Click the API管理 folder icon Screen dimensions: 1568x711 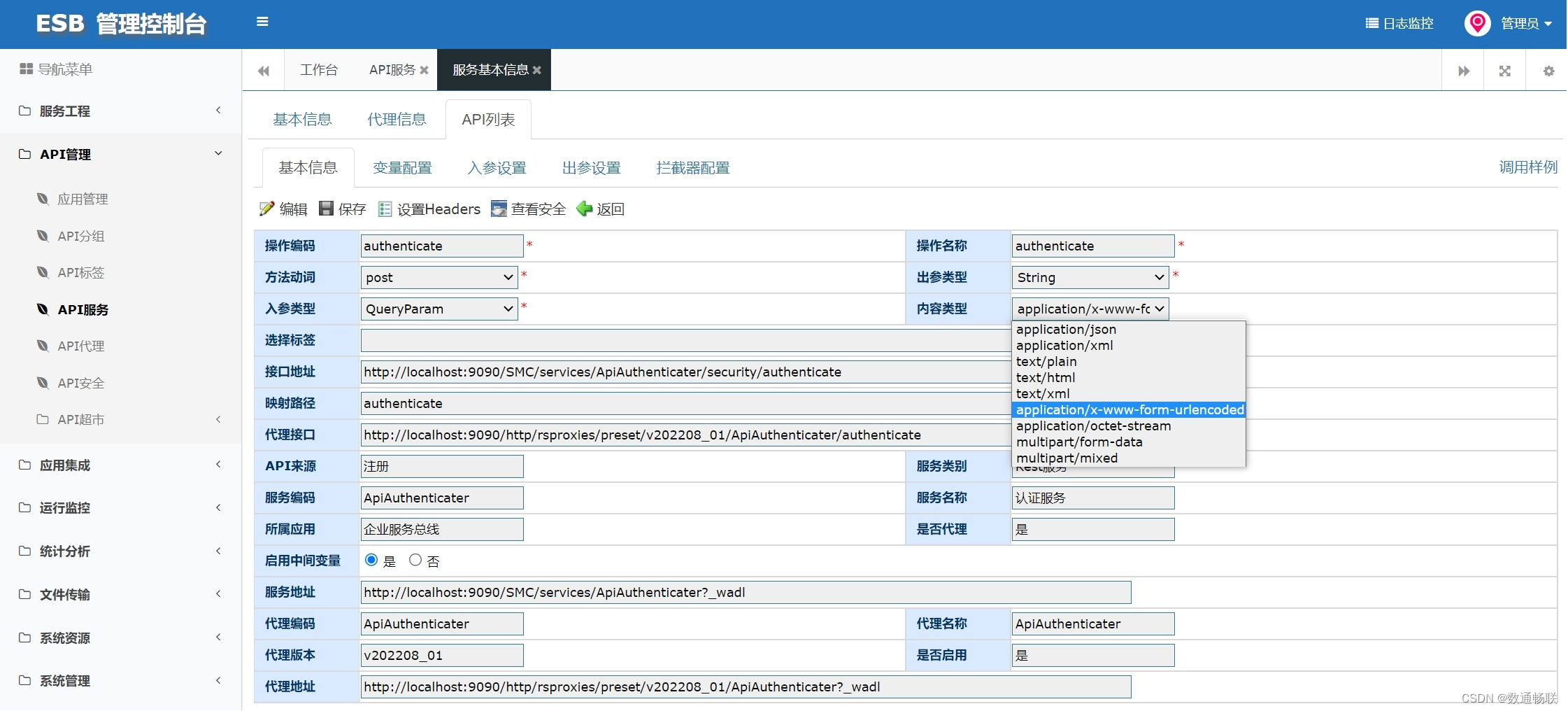pos(25,154)
